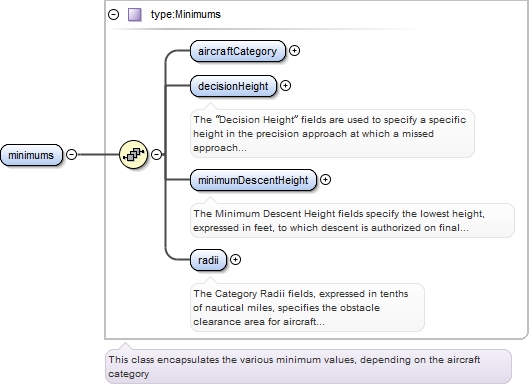The width and height of the screenshot is (530, 387).
Task: Collapse the type:Minimums container
Action: (x=114, y=15)
